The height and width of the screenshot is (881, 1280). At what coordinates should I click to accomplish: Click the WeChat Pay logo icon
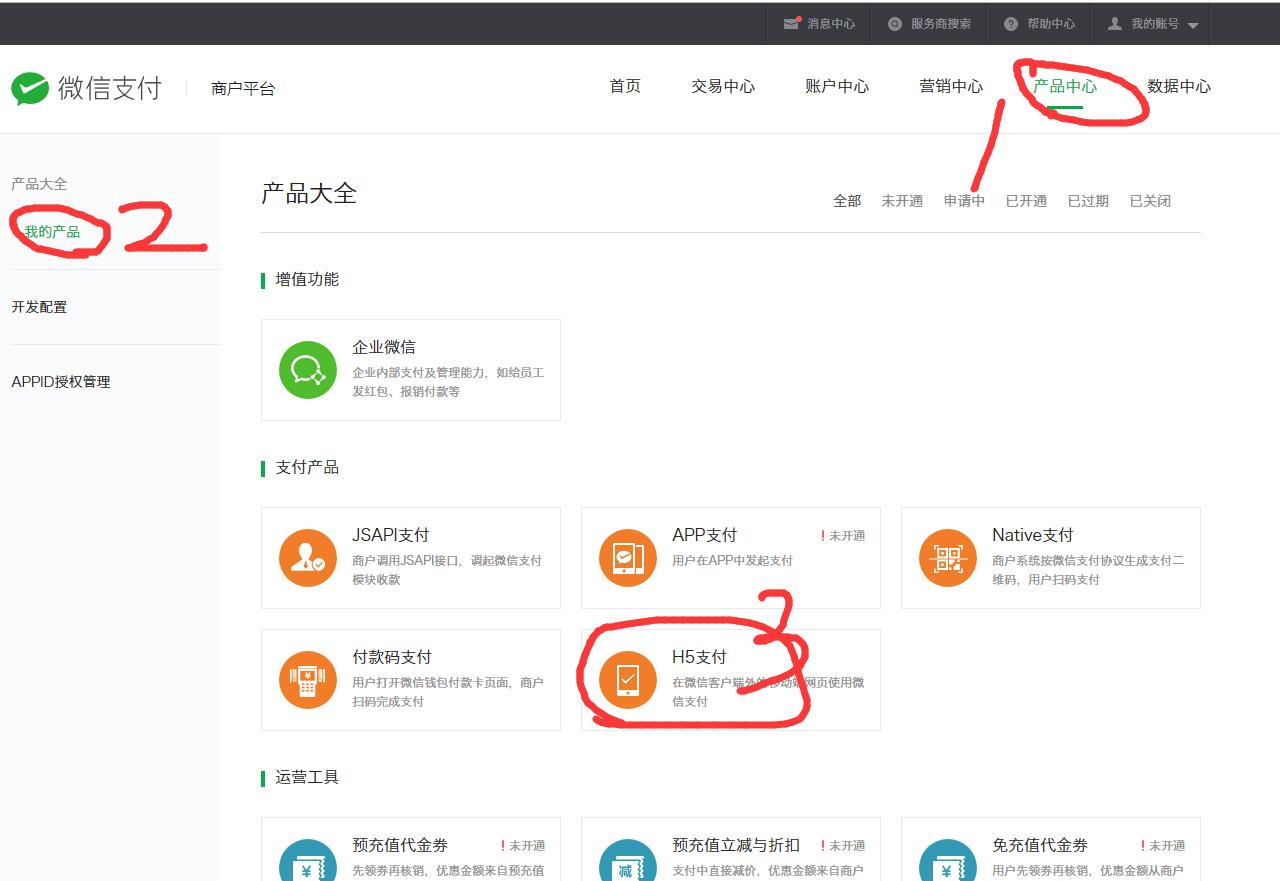[30, 88]
